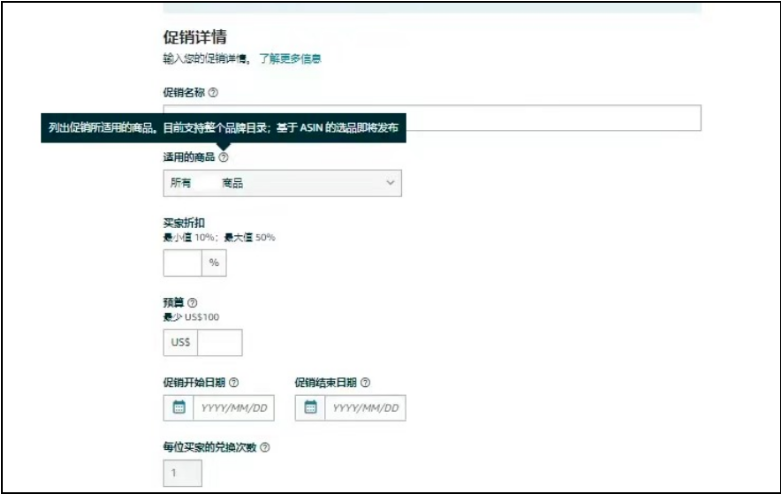Click the help icon beside 促销名称
The width and height of the screenshot is (781, 494).
(x=213, y=92)
